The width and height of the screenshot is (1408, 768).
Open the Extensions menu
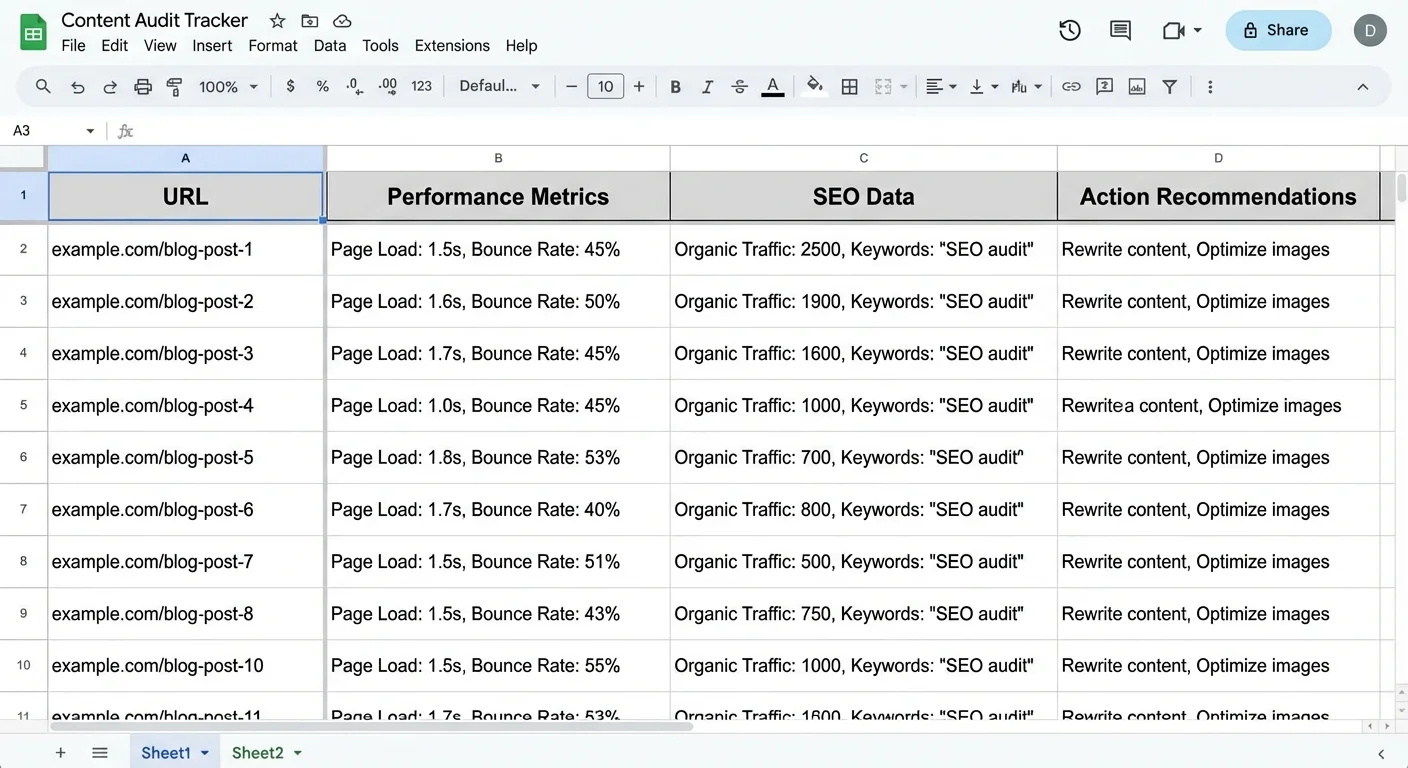tap(452, 46)
